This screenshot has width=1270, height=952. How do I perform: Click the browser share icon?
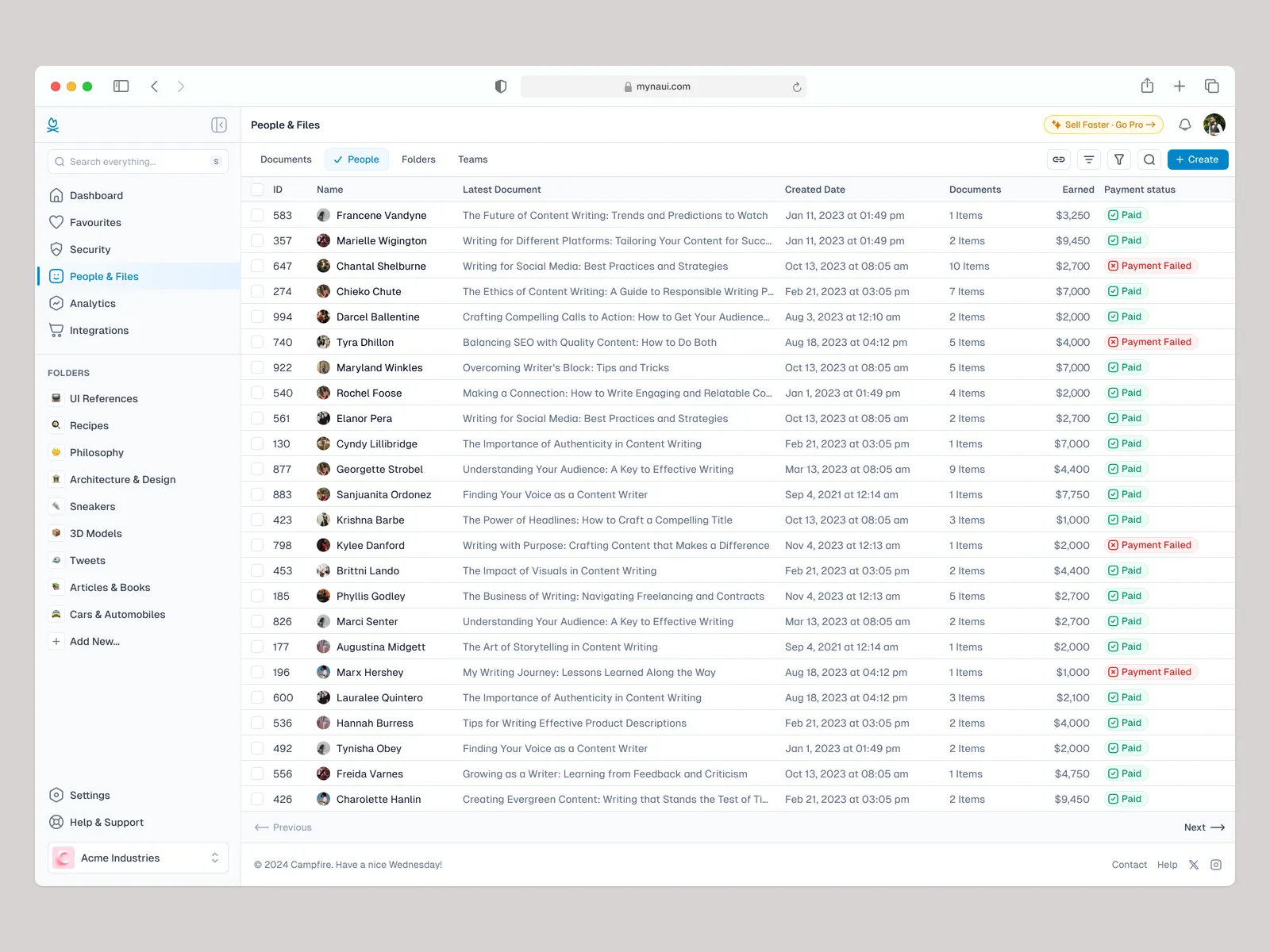tap(1147, 86)
